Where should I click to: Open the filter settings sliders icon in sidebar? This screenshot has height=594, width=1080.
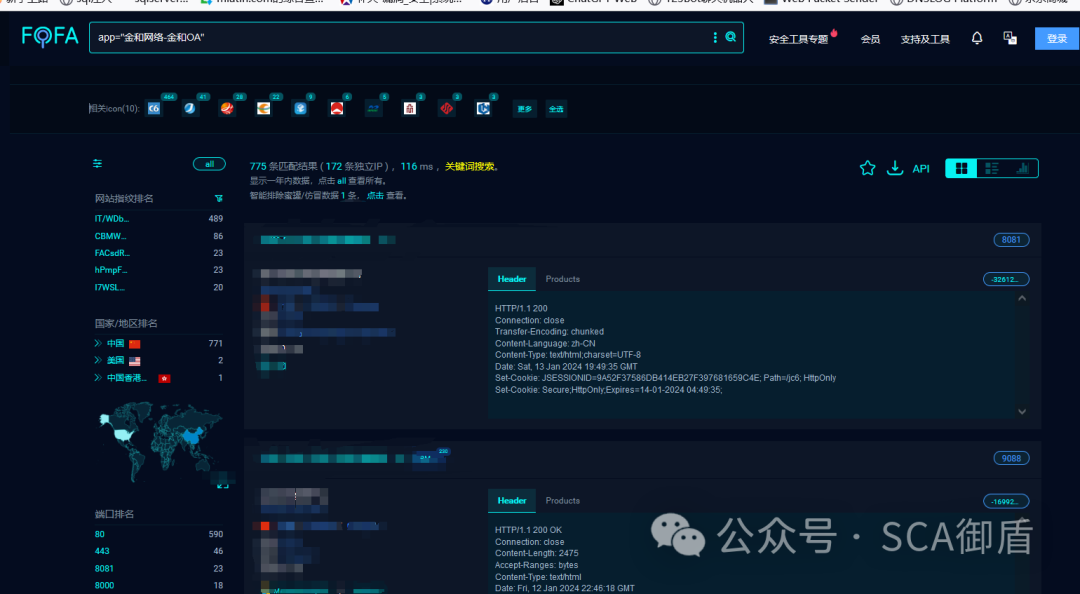[98, 163]
